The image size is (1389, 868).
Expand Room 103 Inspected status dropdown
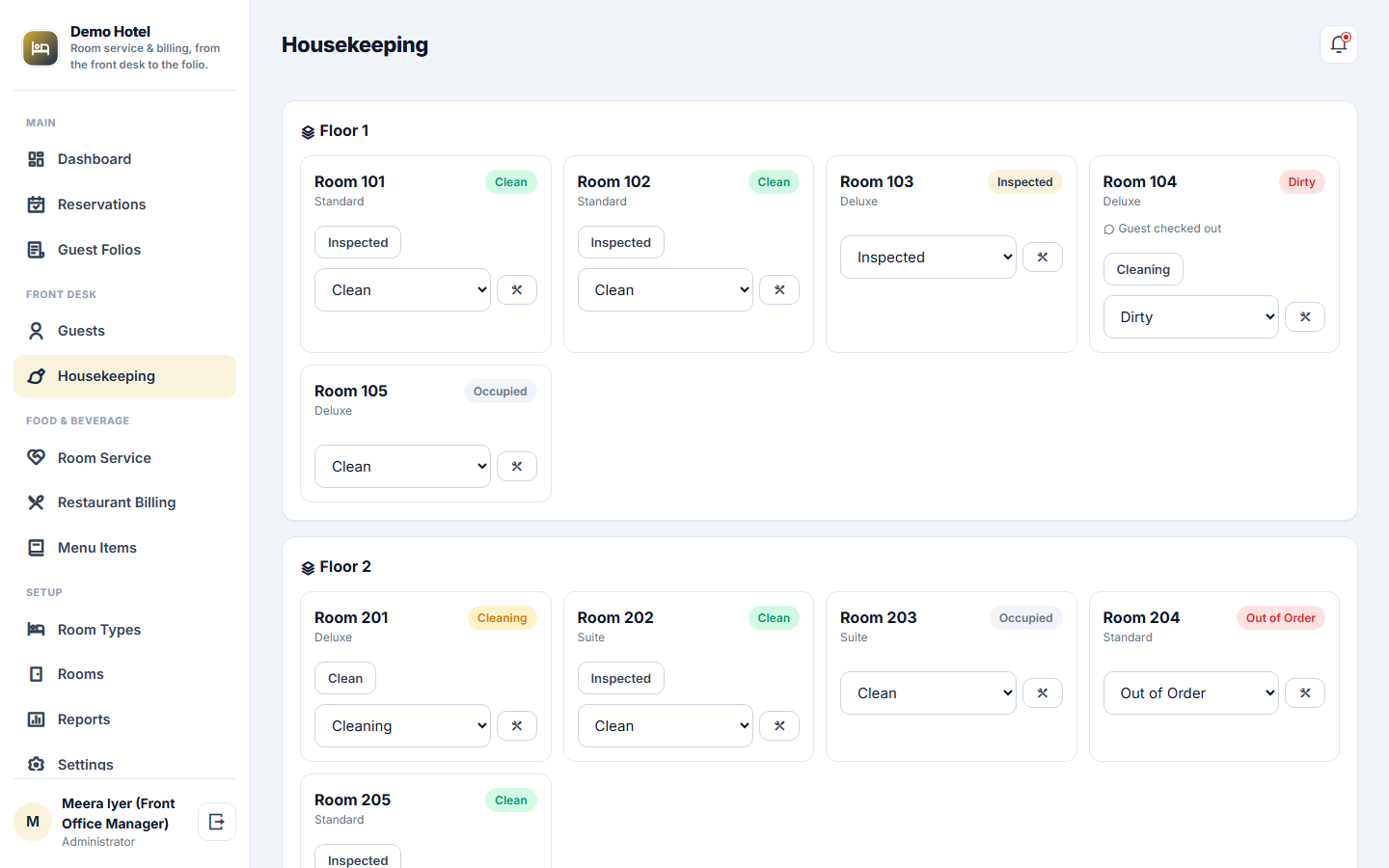(x=928, y=258)
